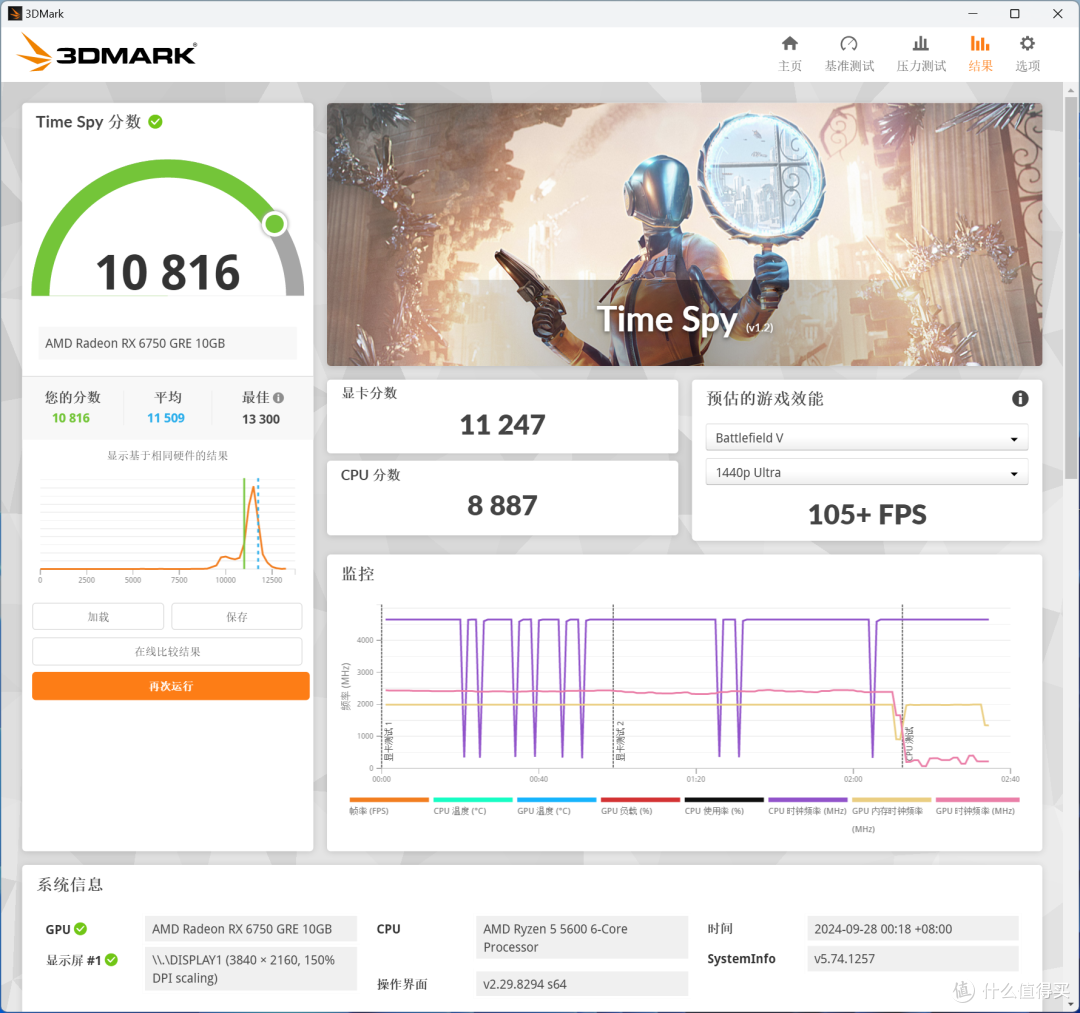The width and height of the screenshot is (1080, 1013).
Task: Click the GPU value in 系统信息
Action: (x=251, y=928)
